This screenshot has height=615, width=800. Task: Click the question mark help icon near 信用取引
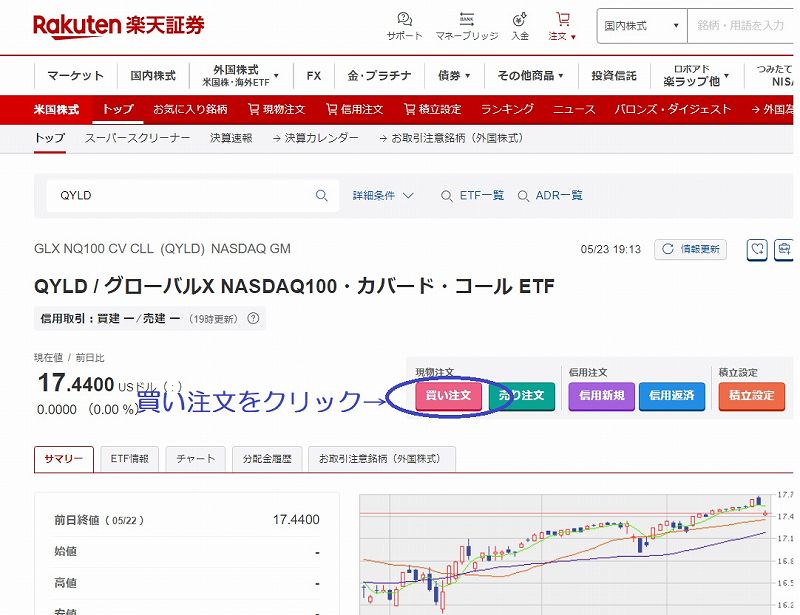[253, 318]
